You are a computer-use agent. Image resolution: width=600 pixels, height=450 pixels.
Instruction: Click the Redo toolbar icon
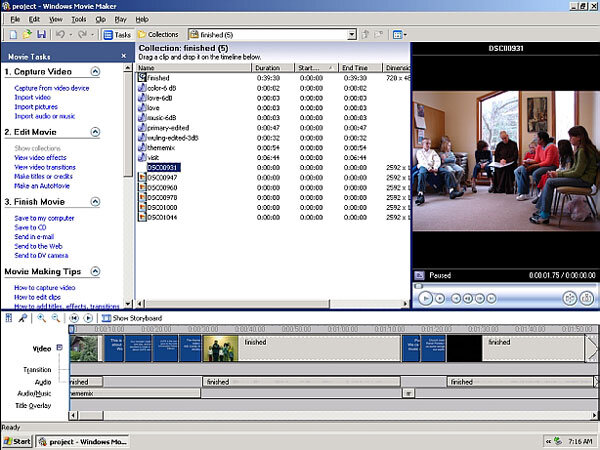pyautogui.click(x=82, y=35)
